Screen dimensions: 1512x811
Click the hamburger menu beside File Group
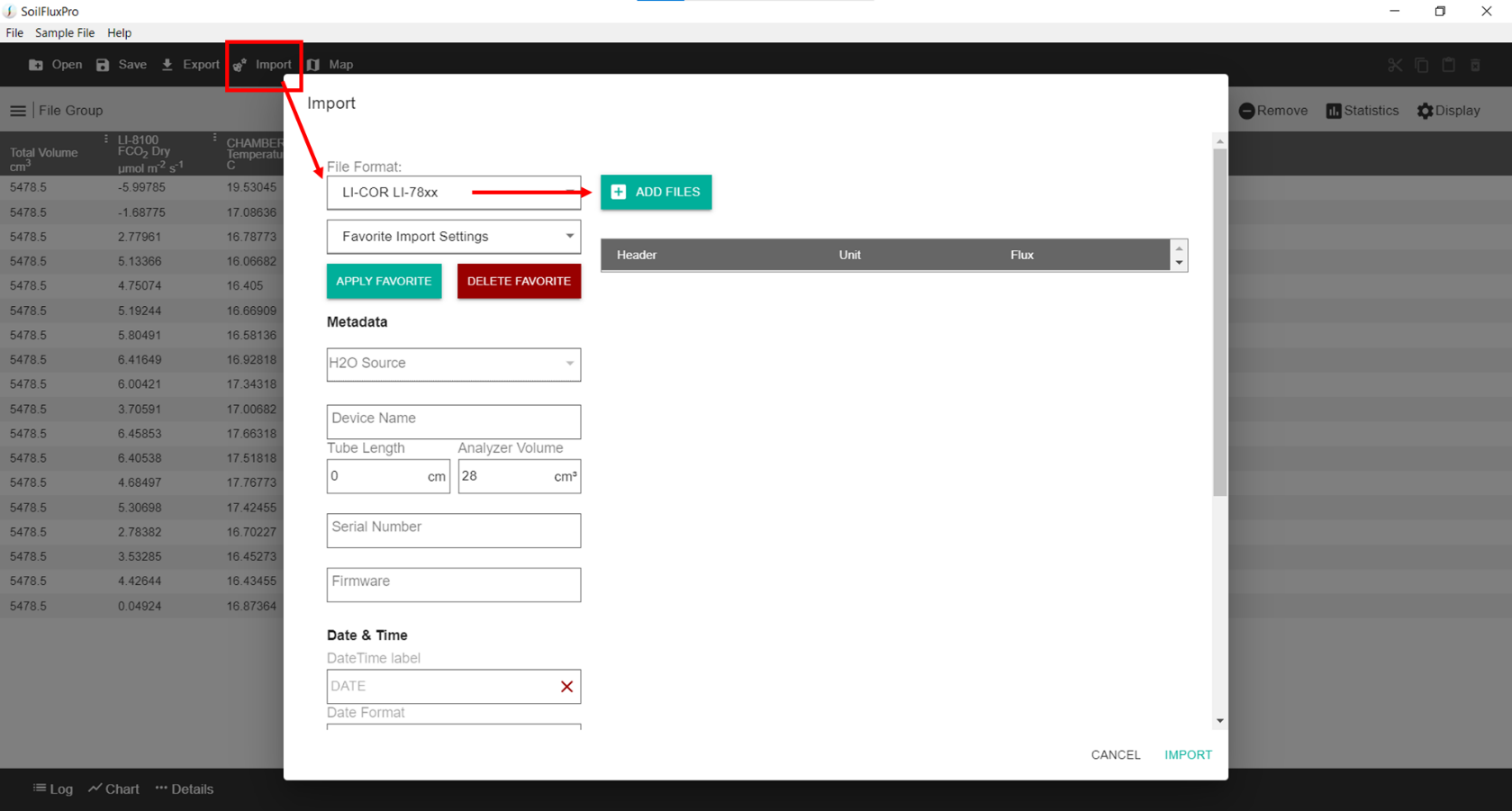click(x=18, y=111)
